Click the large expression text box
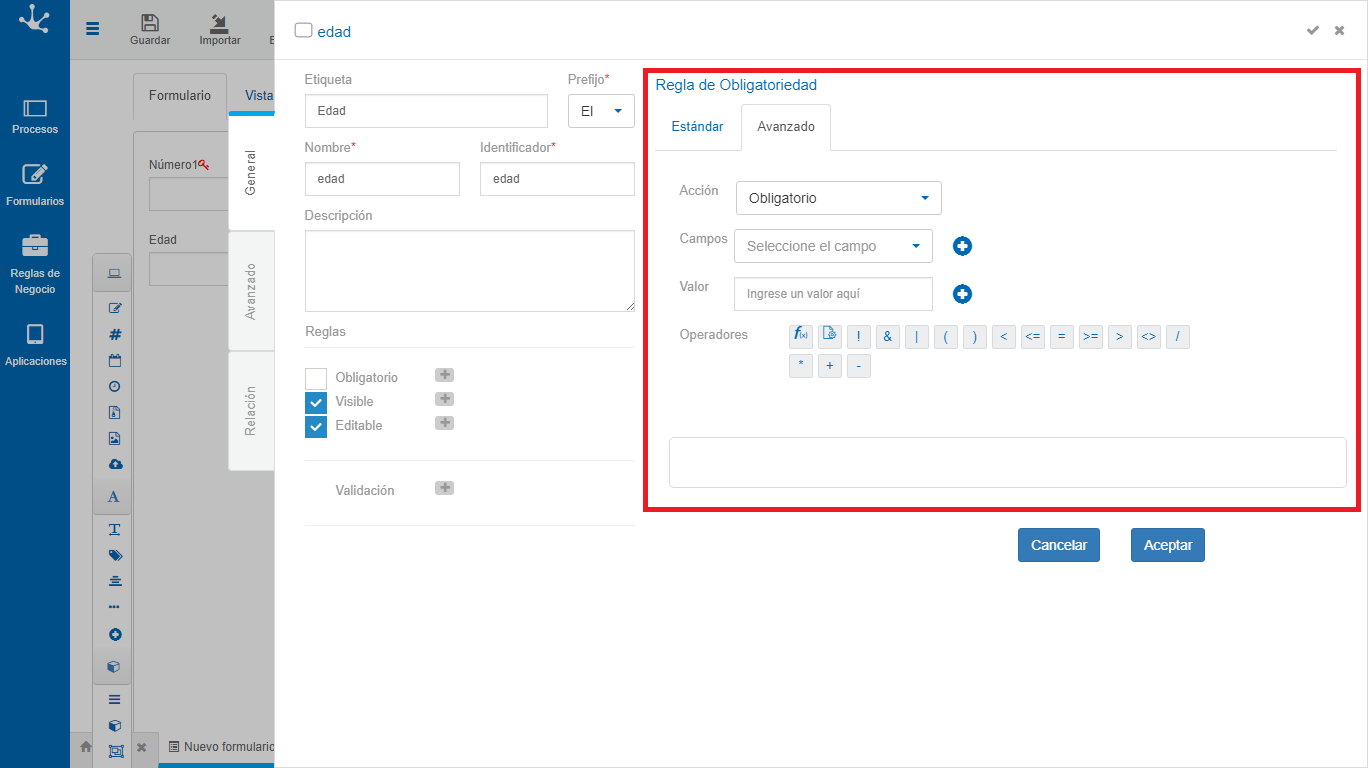1368x768 pixels. (x=1007, y=462)
